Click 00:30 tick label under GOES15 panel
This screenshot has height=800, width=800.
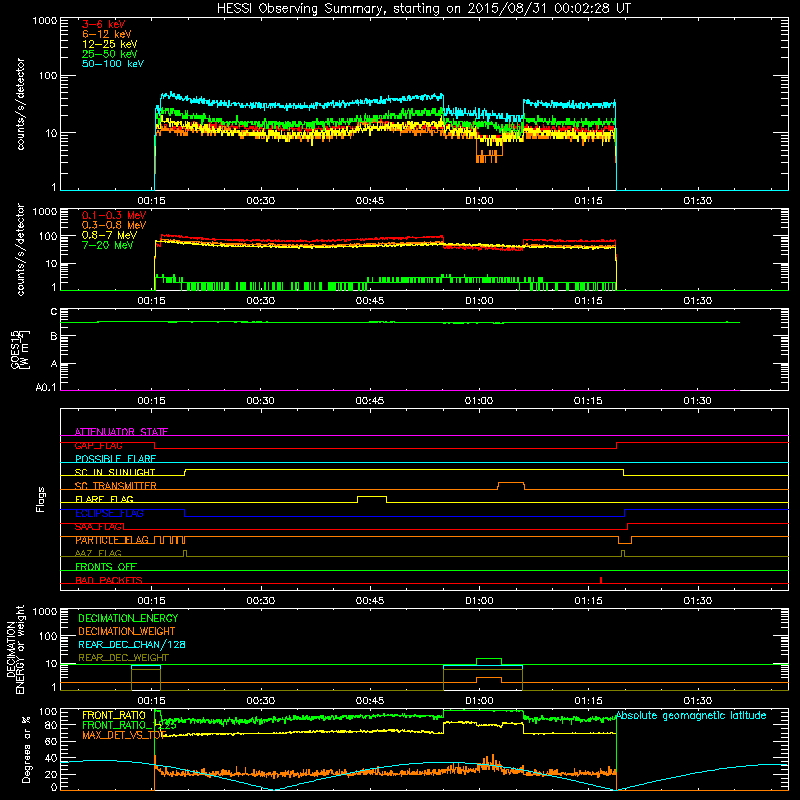pyautogui.click(x=260, y=401)
